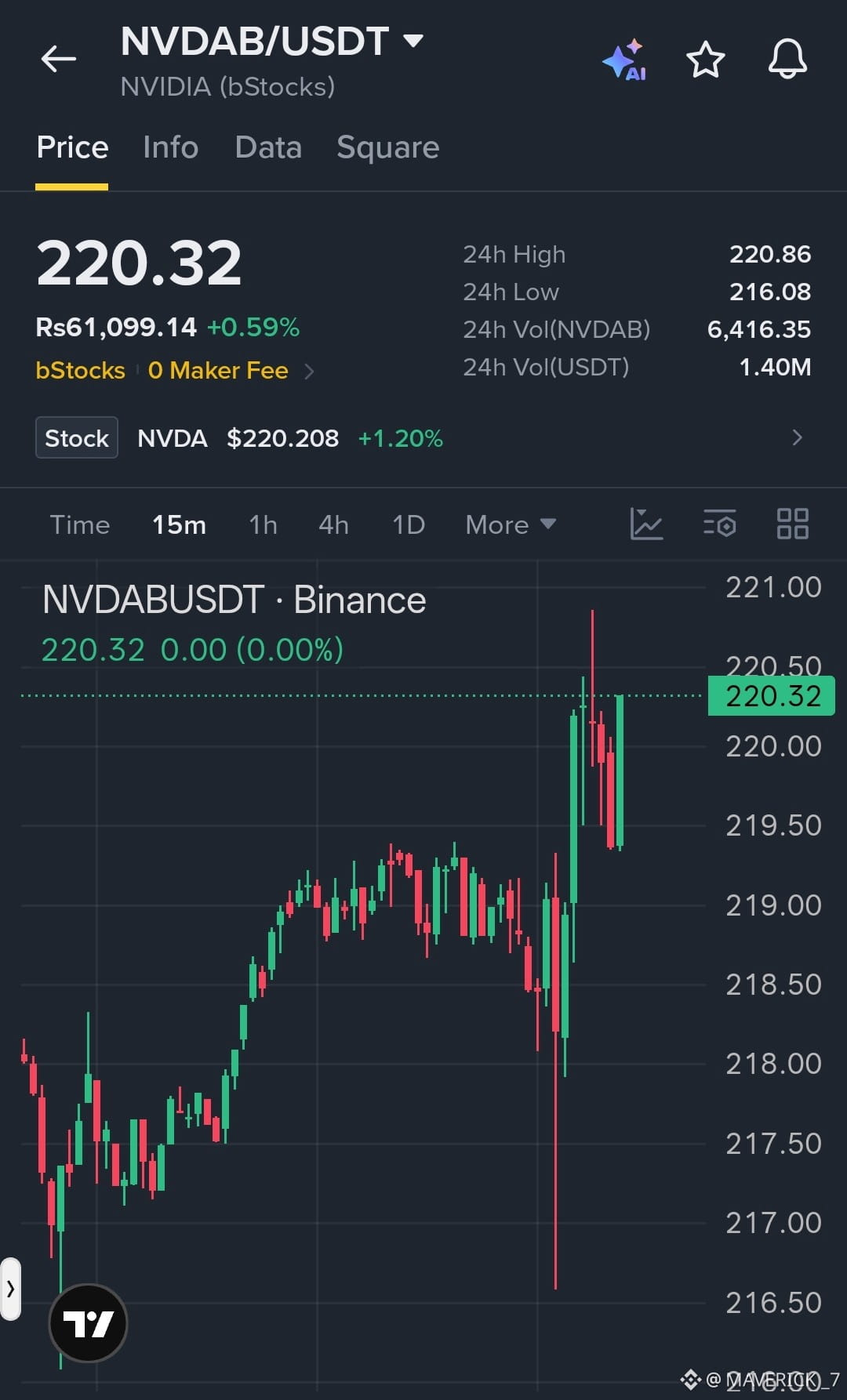Tap the 24h Vol(NVDAB) value 6,416.35
Screen dimensions: 847x1400
(x=759, y=329)
